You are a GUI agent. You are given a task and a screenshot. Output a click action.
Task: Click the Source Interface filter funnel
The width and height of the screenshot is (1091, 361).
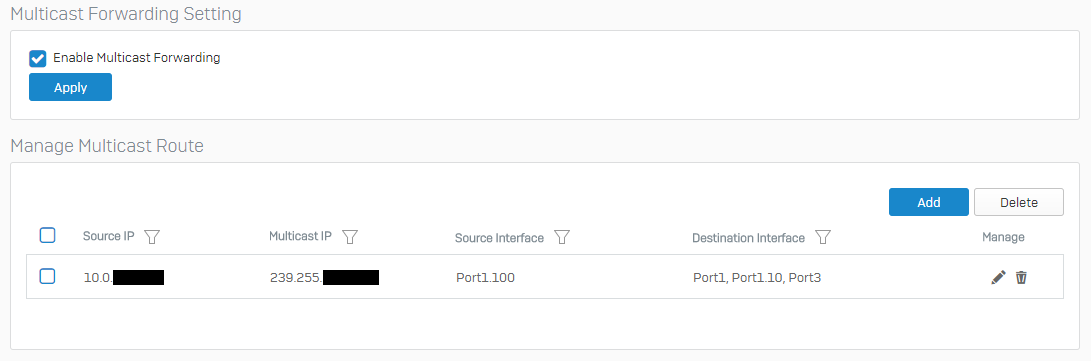[562, 237]
